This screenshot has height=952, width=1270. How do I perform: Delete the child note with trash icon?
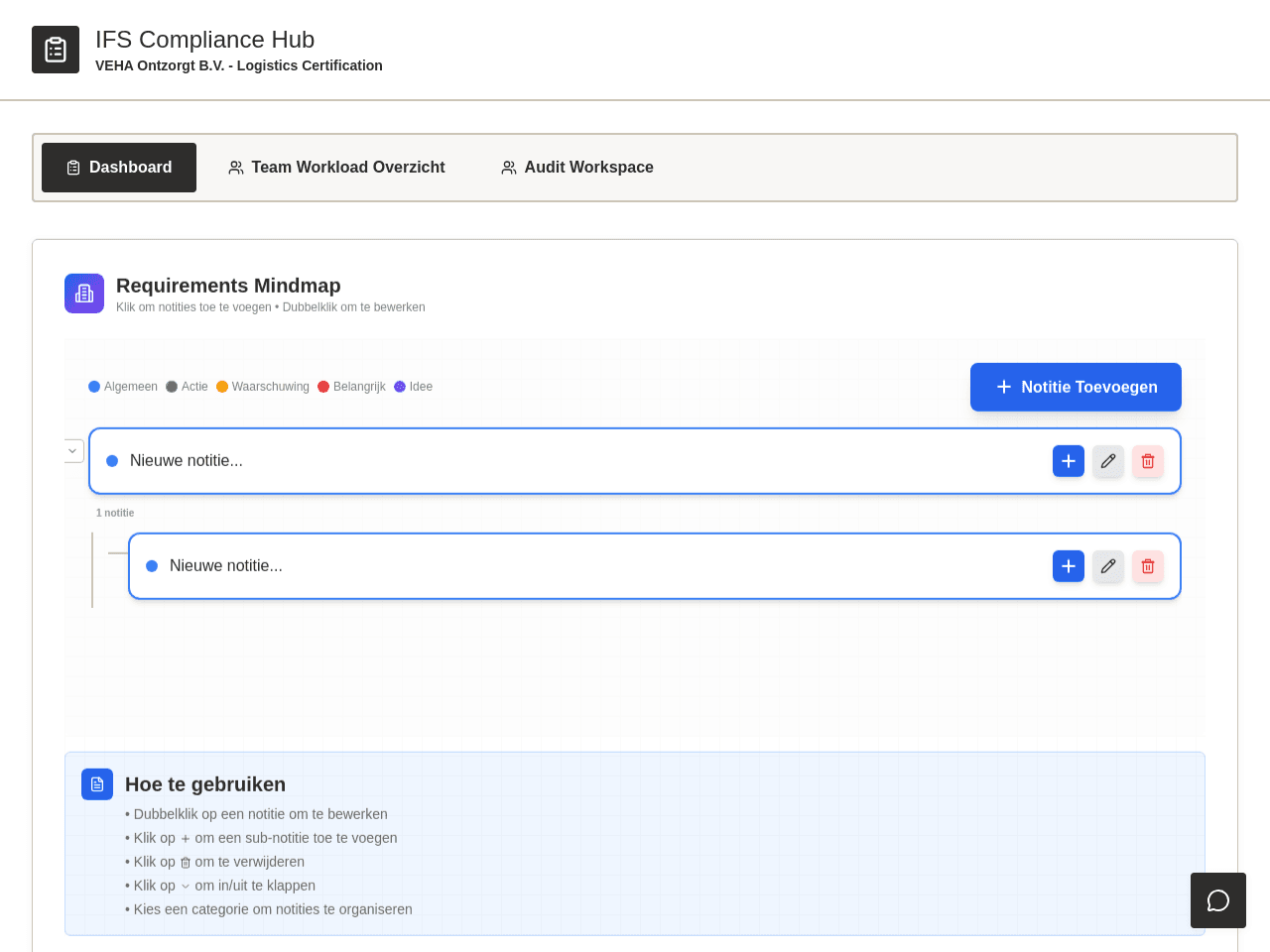tap(1148, 566)
